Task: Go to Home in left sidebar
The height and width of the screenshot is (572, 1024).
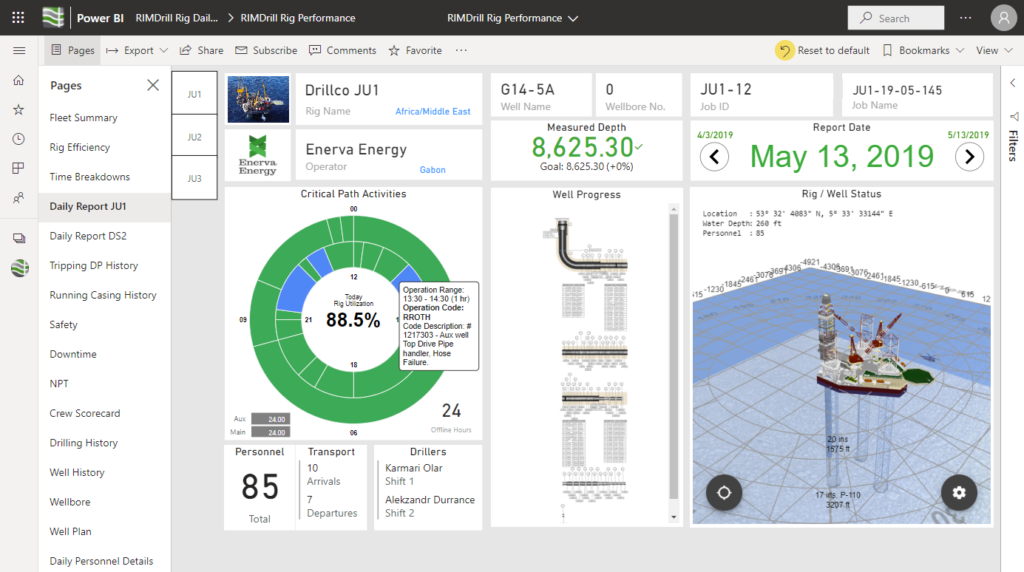Action: pyautogui.click(x=19, y=80)
